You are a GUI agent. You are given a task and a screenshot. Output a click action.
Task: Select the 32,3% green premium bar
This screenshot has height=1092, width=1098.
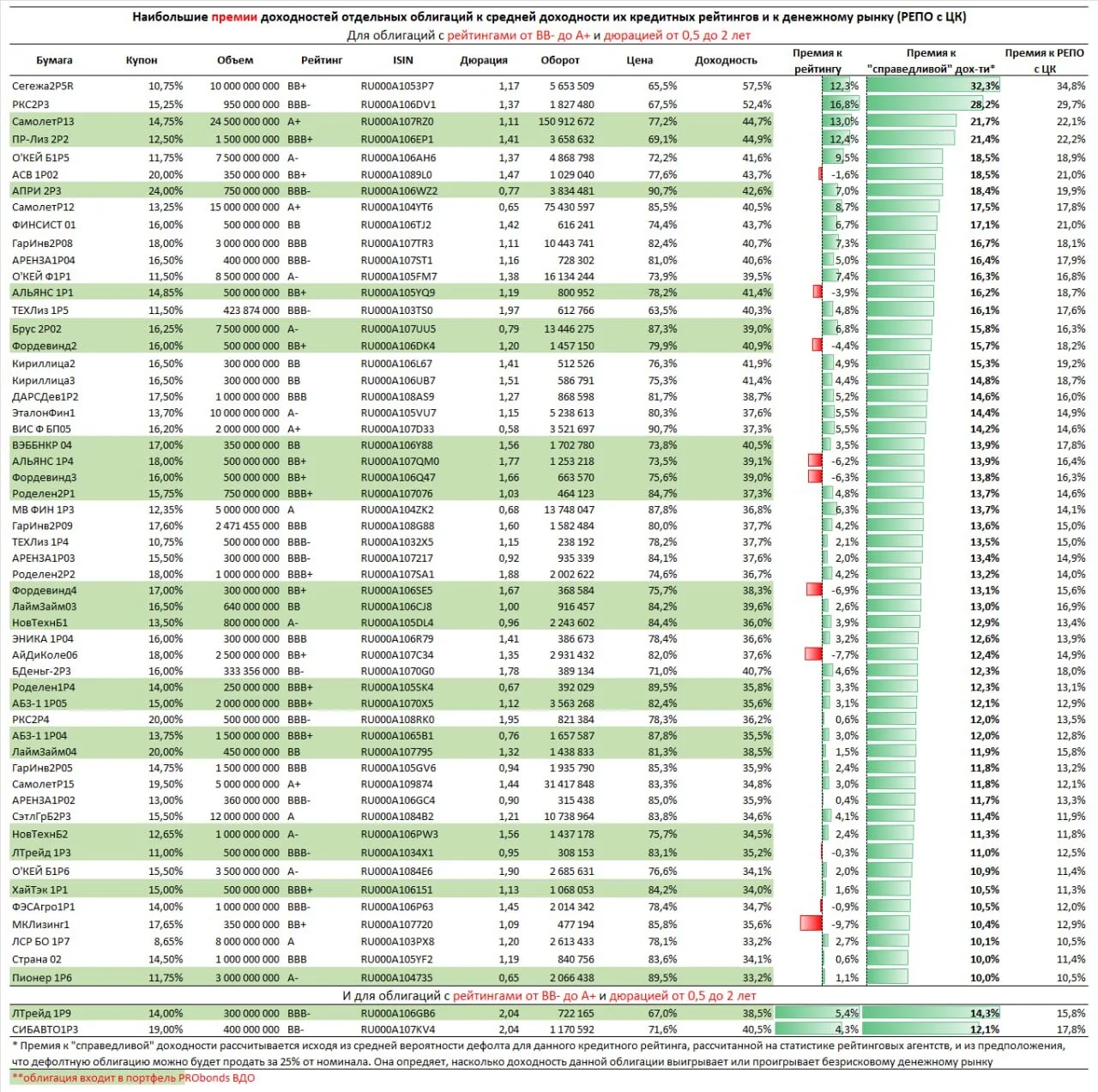coord(933,86)
